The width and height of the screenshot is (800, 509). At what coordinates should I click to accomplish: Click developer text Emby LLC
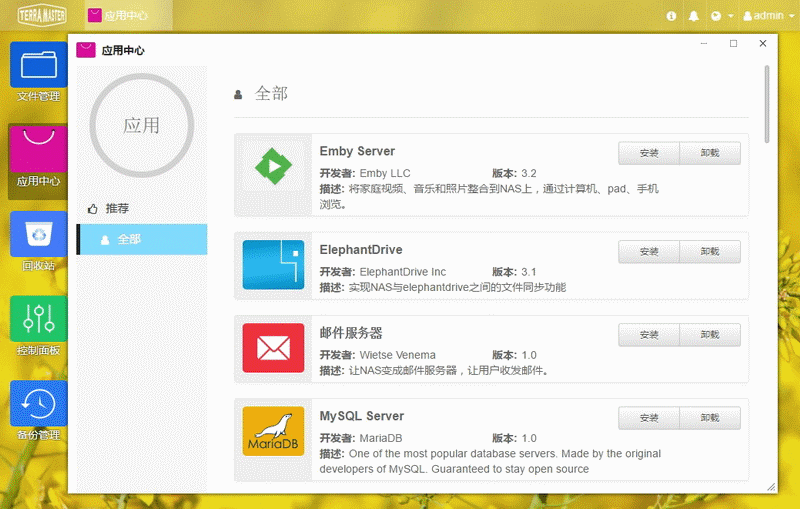[x=385, y=173]
